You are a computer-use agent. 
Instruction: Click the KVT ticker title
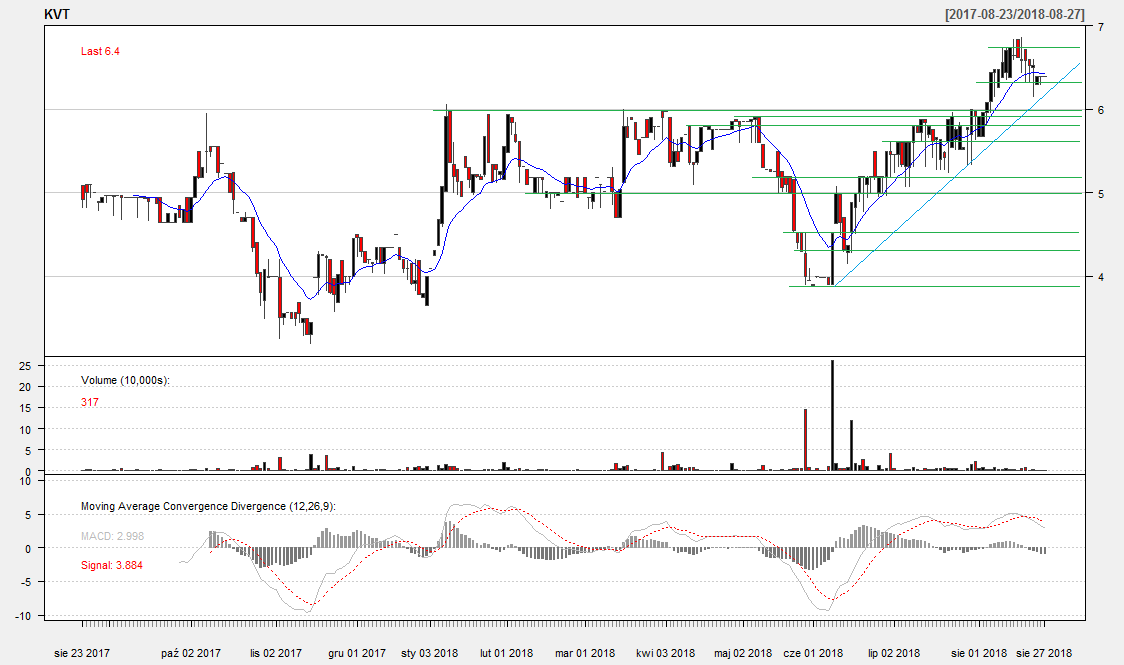pyautogui.click(x=57, y=14)
